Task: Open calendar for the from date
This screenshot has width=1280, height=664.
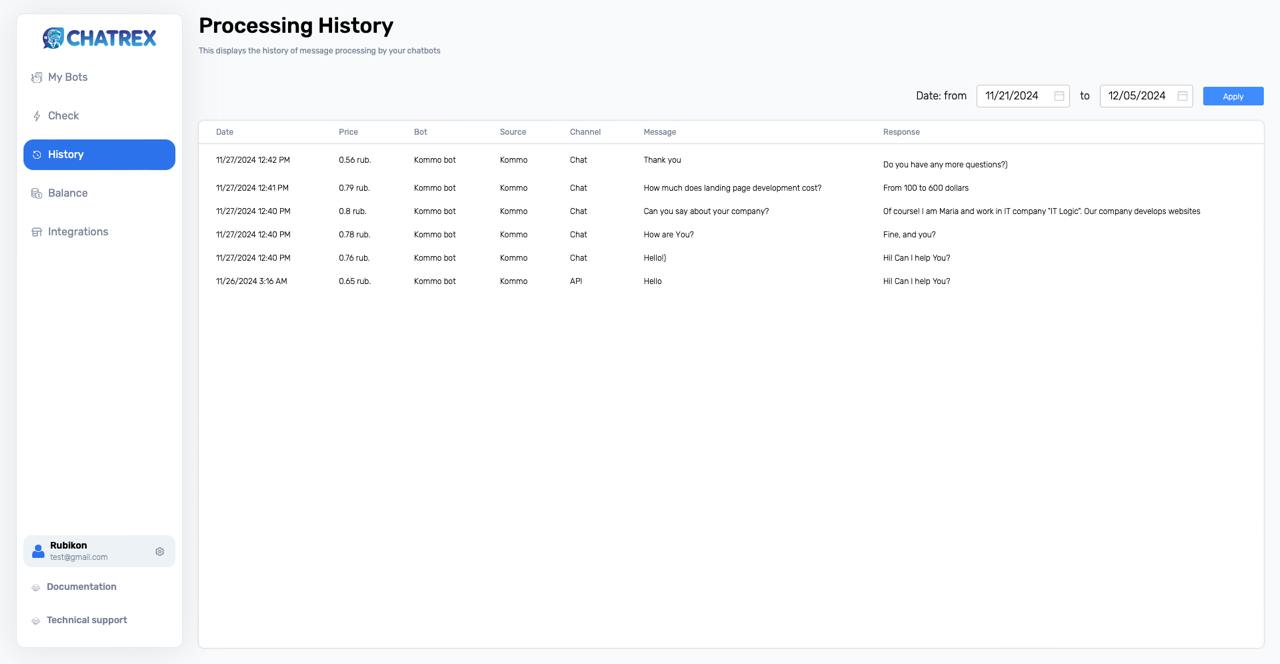Action: click(x=1059, y=96)
